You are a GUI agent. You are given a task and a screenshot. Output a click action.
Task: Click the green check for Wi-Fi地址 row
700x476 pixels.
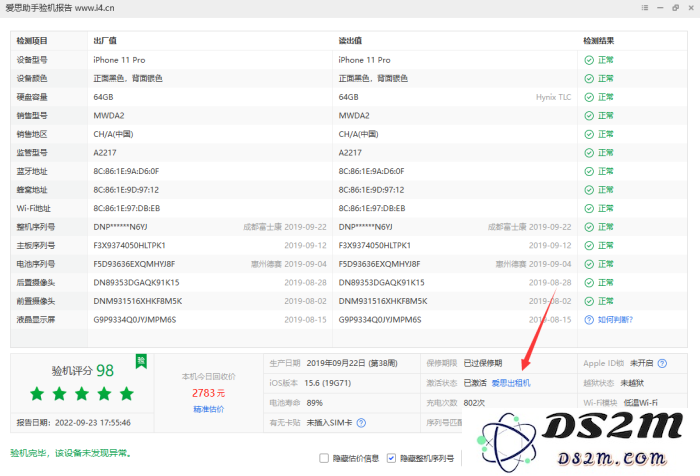(589, 209)
